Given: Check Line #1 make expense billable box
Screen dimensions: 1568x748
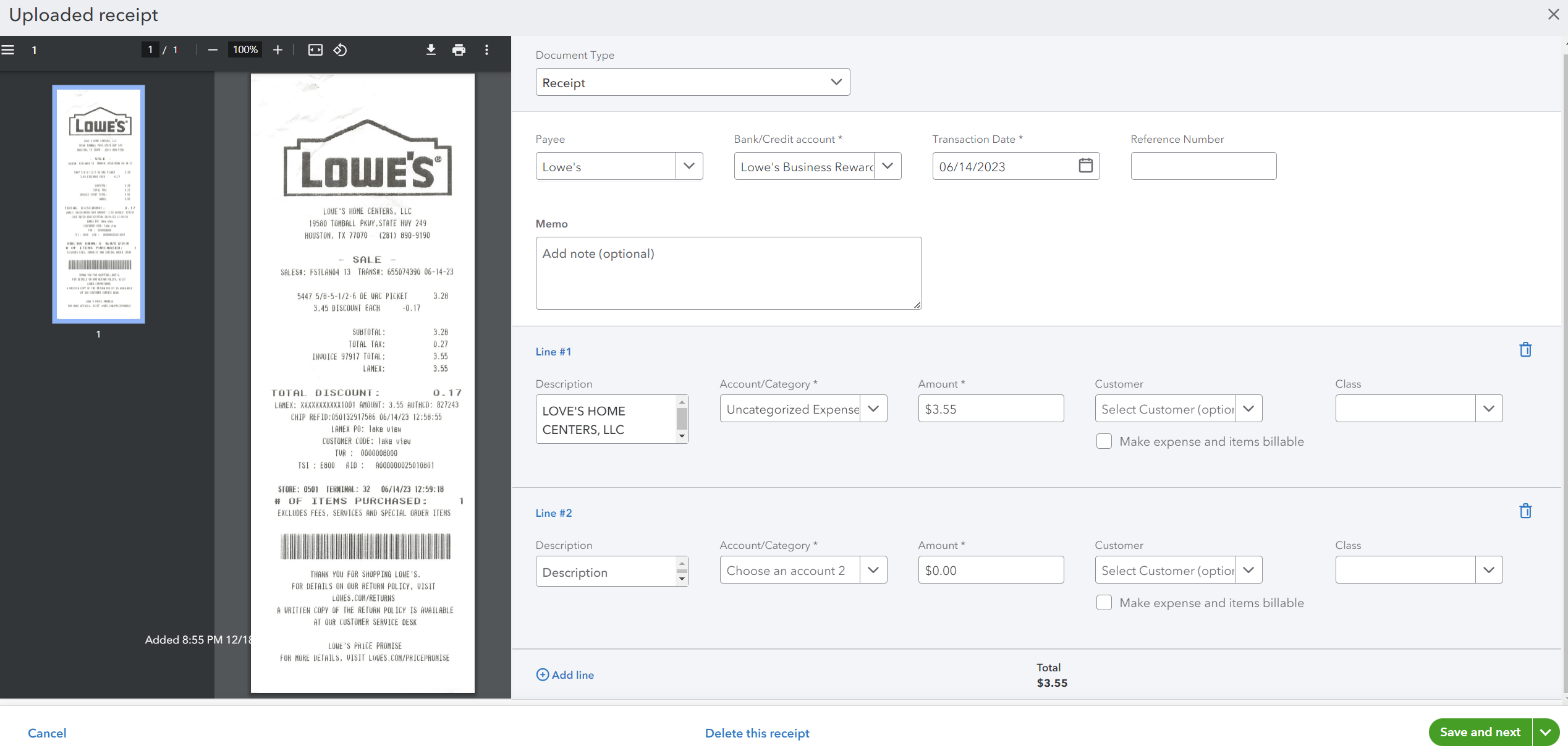Looking at the screenshot, I should tap(1104, 441).
